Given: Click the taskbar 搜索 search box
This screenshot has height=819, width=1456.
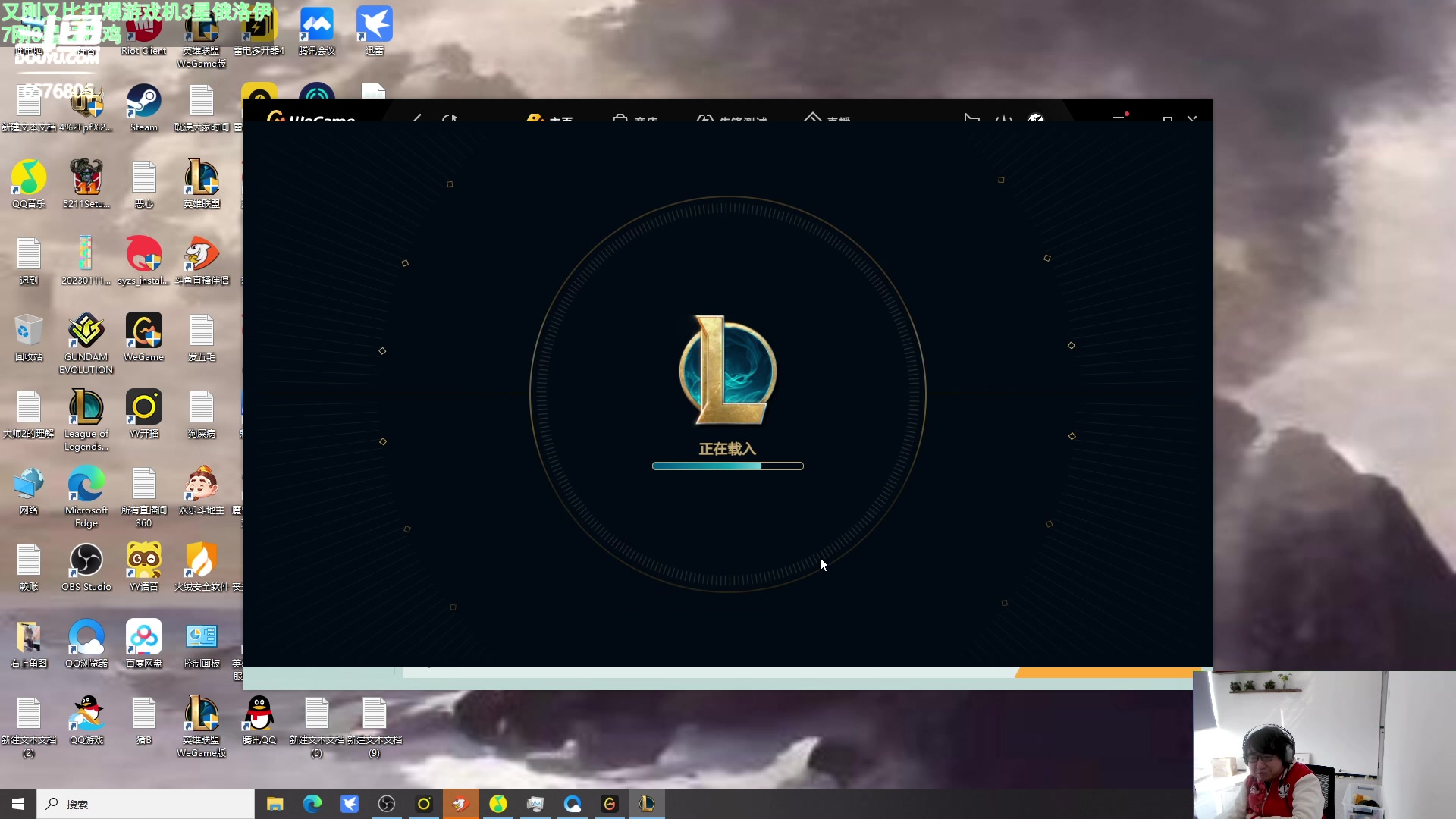Looking at the screenshot, I should tap(146, 804).
